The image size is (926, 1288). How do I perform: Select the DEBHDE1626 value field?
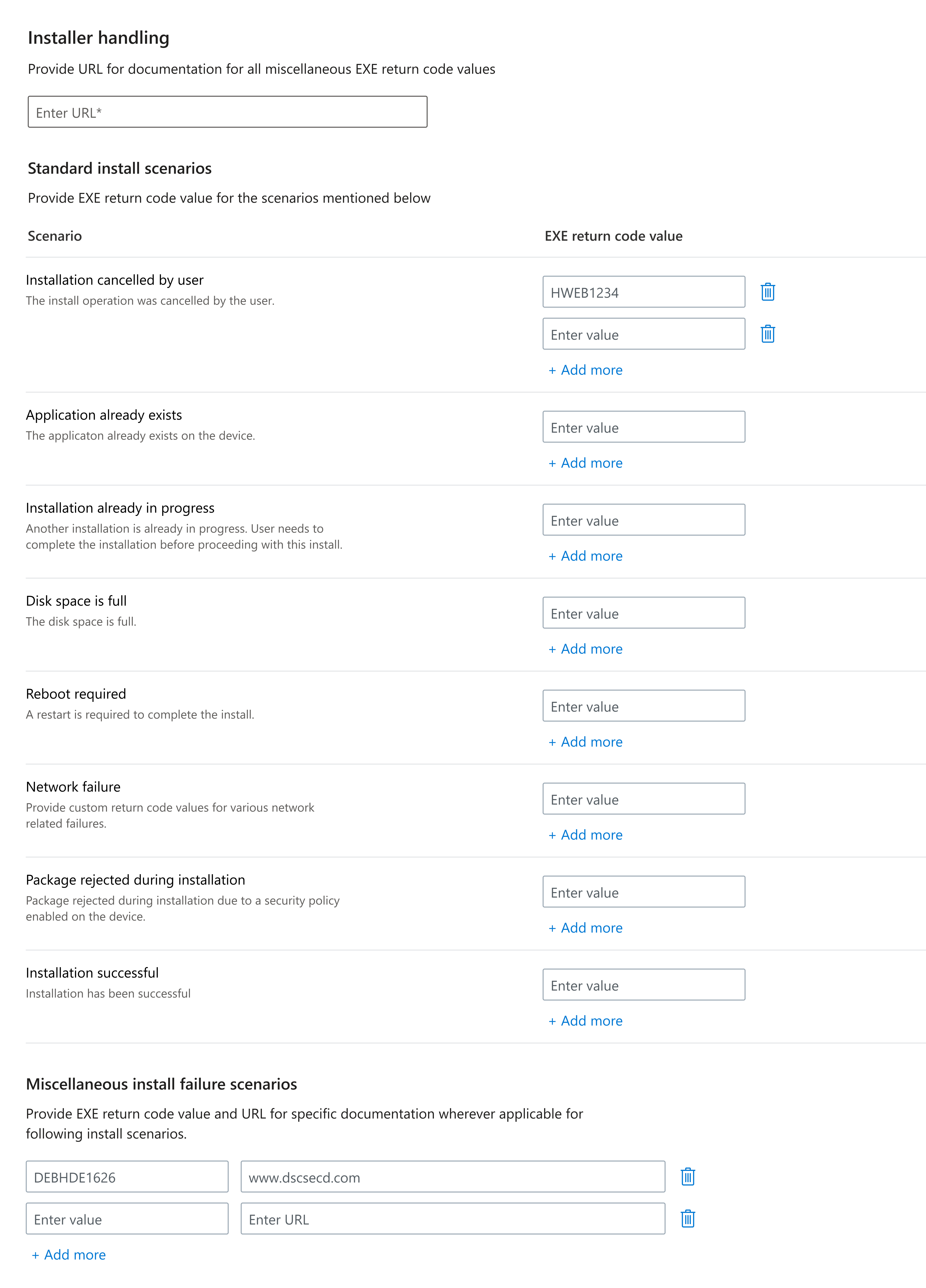coord(127,1177)
